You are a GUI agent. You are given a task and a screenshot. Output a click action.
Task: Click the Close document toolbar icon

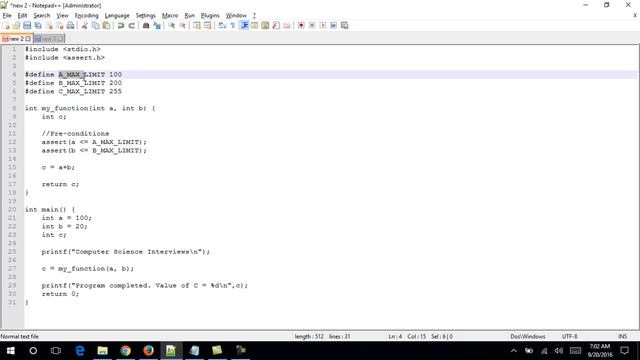pos(49,25)
